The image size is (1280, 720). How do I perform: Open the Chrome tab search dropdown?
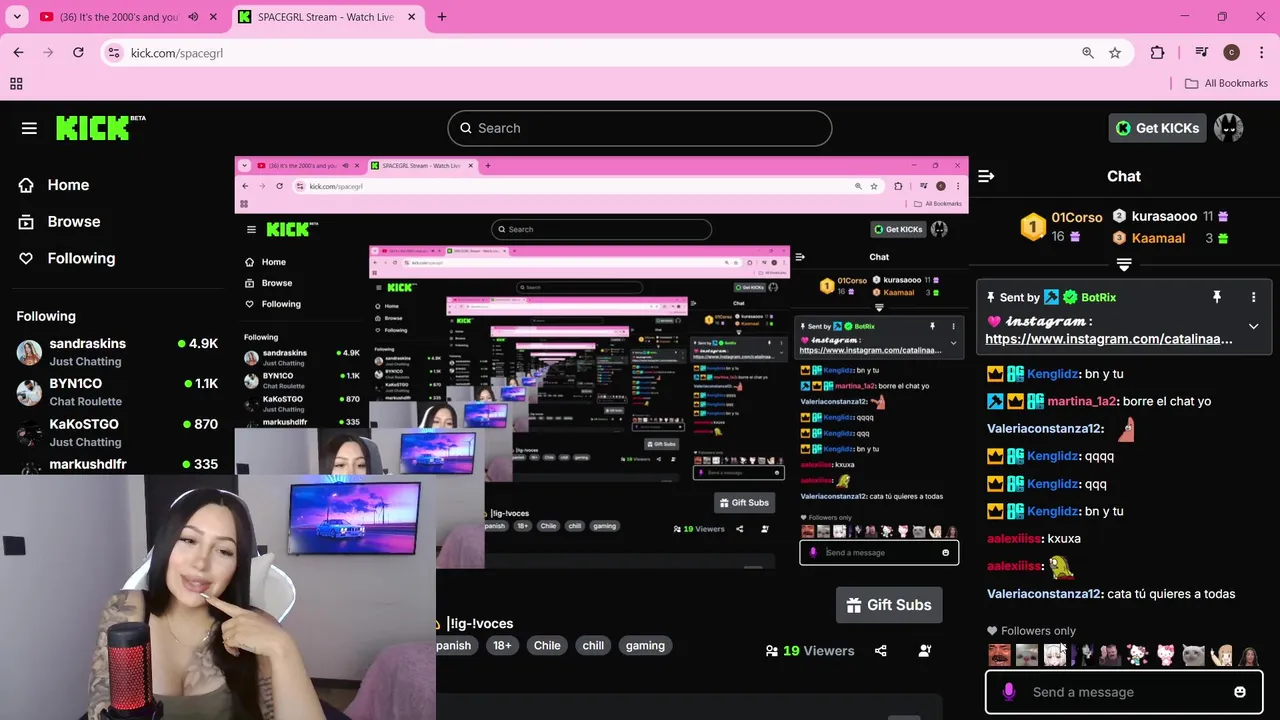[17, 17]
